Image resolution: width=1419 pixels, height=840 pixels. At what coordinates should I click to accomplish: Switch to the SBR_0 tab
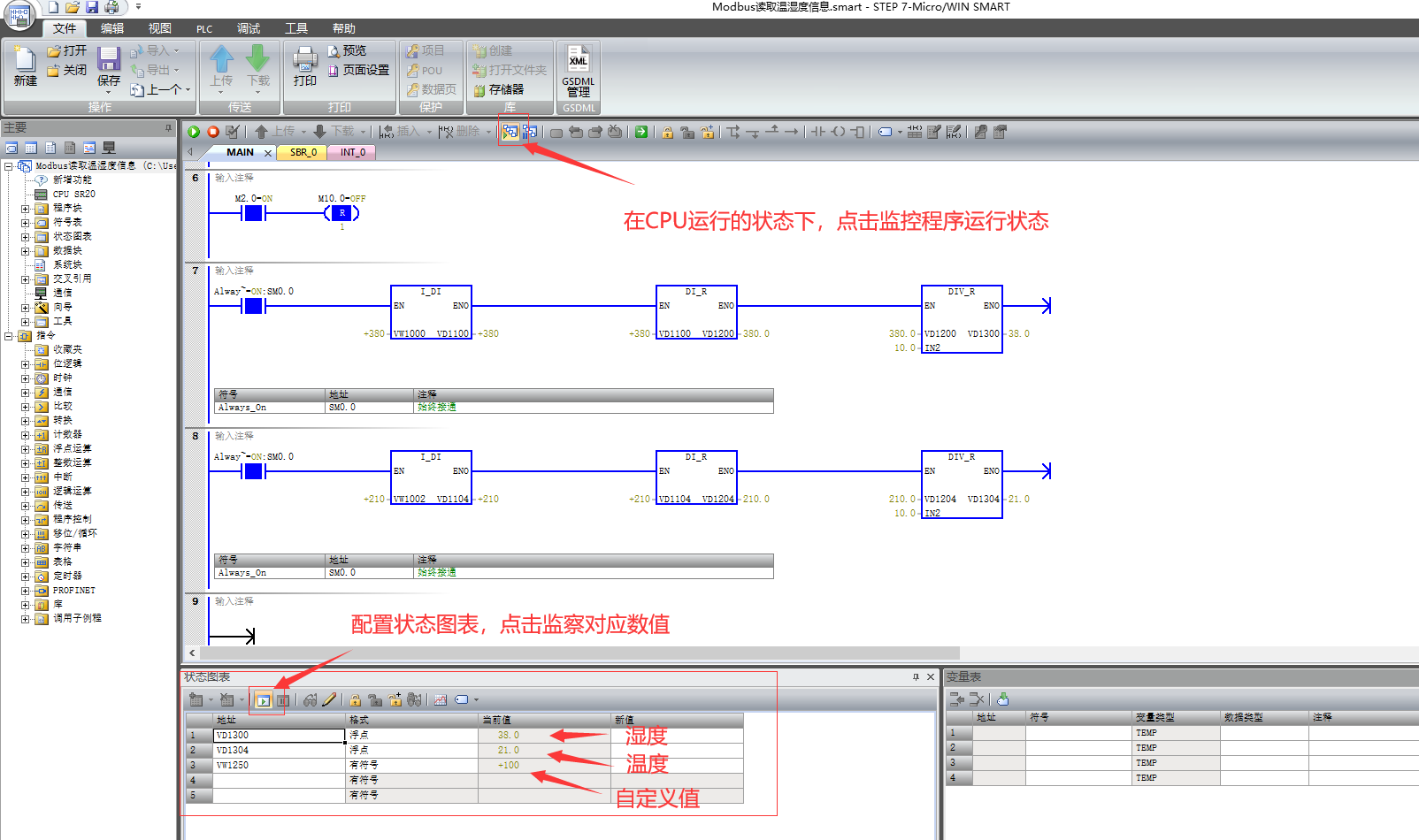[x=303, y=152]
